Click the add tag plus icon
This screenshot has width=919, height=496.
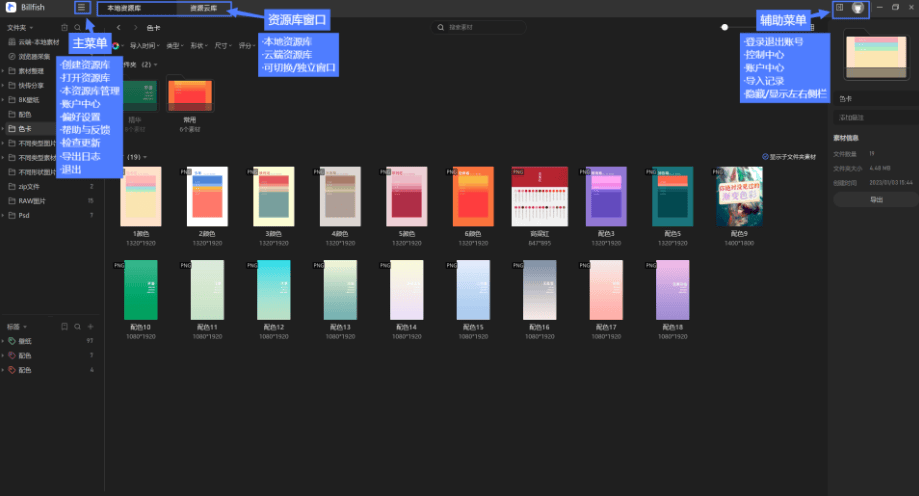(92, 326)
